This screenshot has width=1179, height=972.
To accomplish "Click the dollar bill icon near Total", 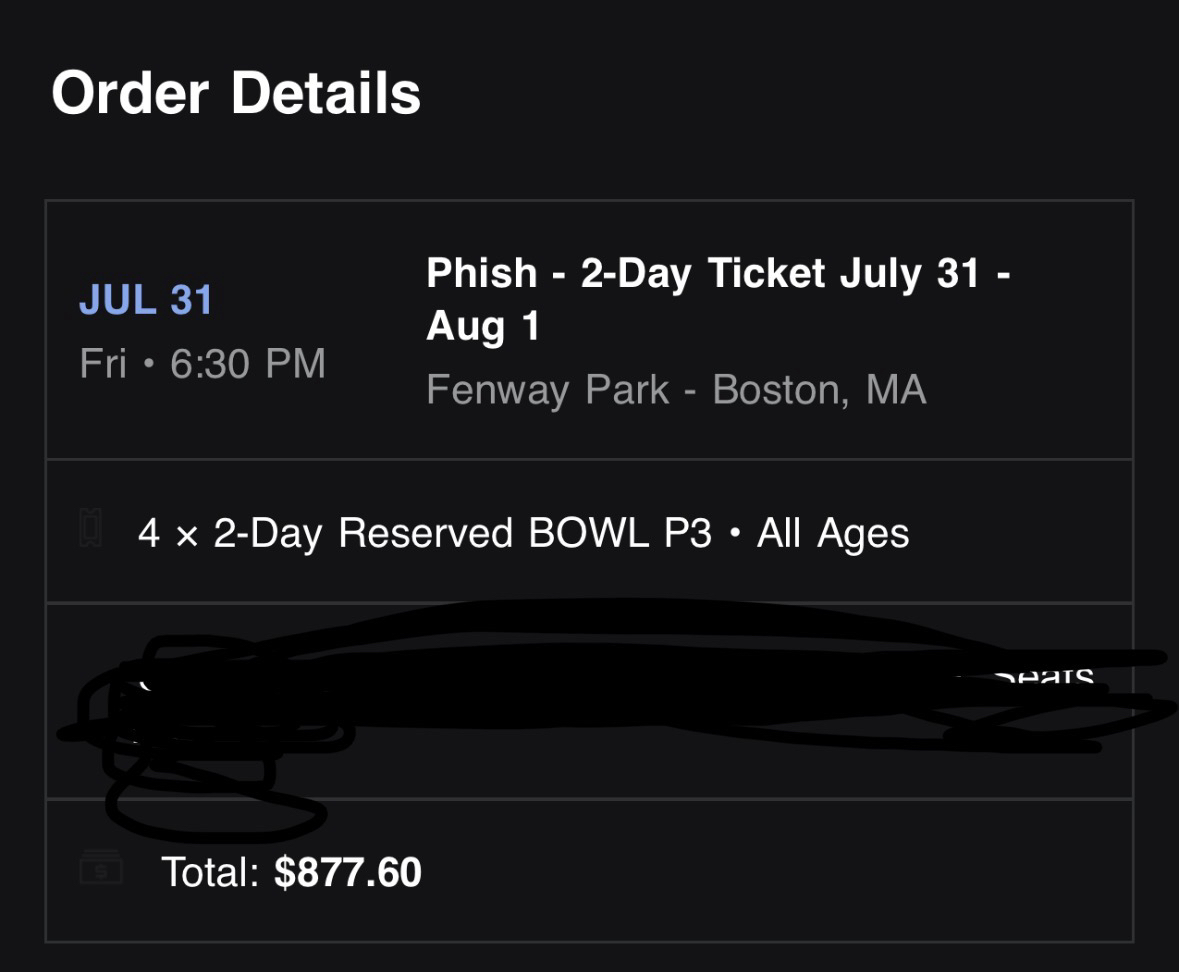I will point(101,869).
